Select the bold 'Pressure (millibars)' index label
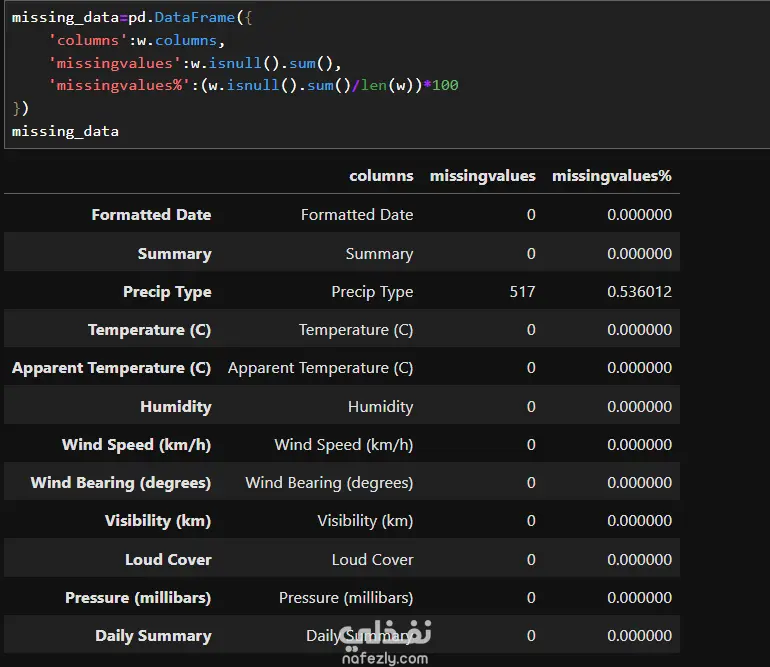 click(x=138, y=598)
